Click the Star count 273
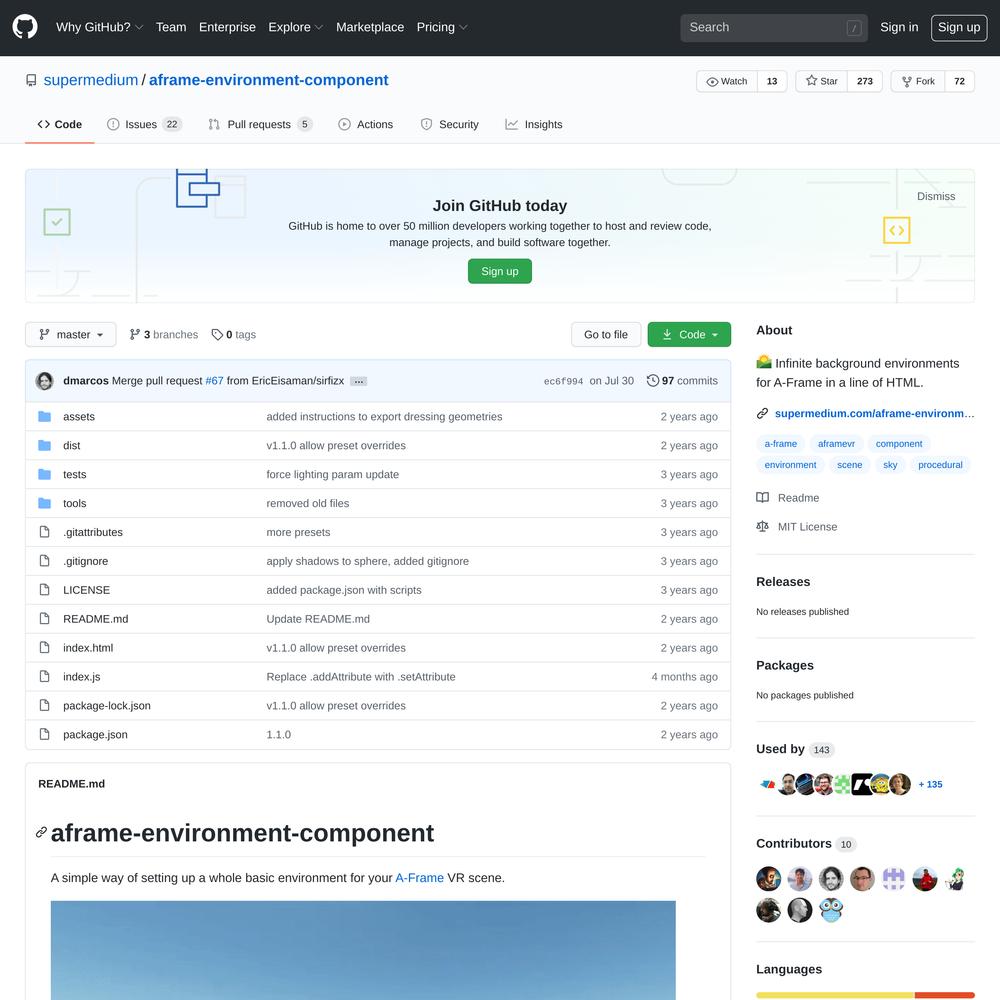The image size is (1000, 1000). click(x=865, y=81)
